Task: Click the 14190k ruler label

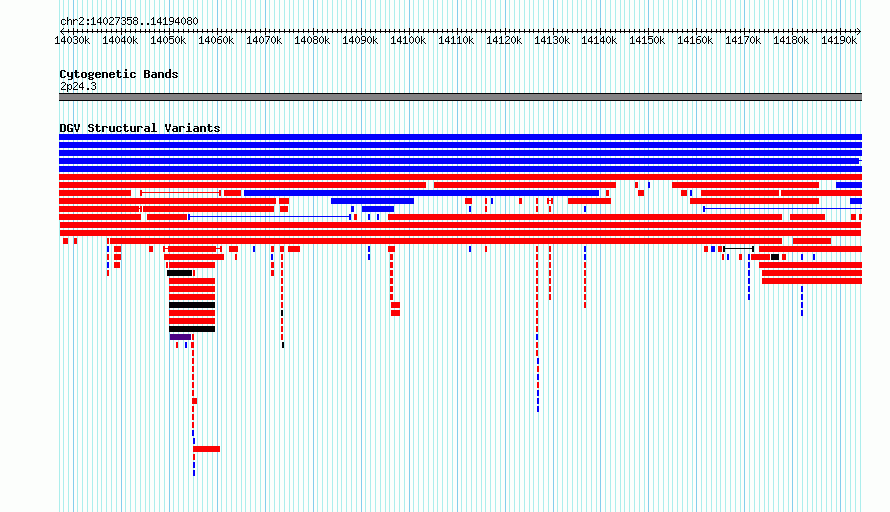Action: tap(839, 40)
